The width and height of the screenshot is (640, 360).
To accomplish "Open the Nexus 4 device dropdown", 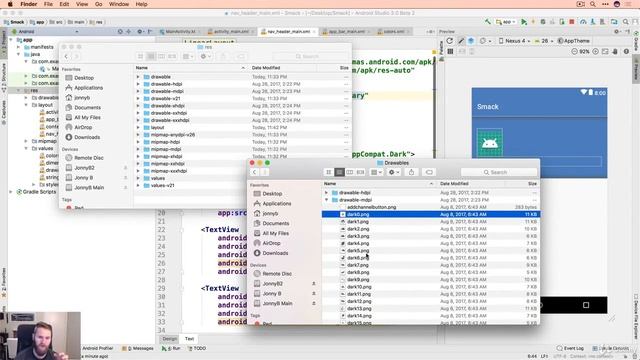I will (515, 41).
